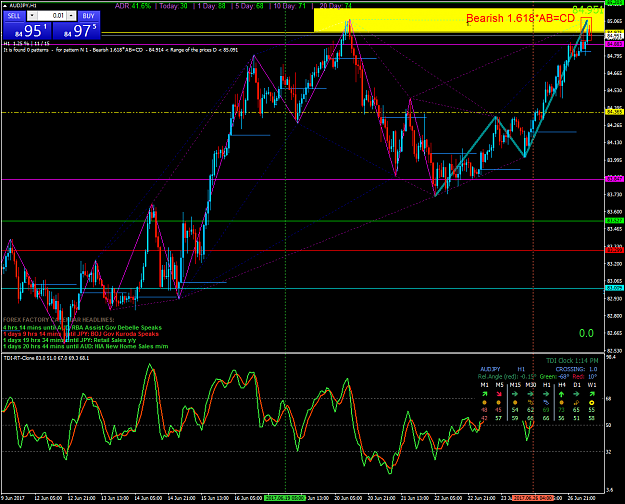Viewport: 625px width, 504px height.
Task: Click the H4 timeframe label in TDI dashboard
Action: click(562, 385)
